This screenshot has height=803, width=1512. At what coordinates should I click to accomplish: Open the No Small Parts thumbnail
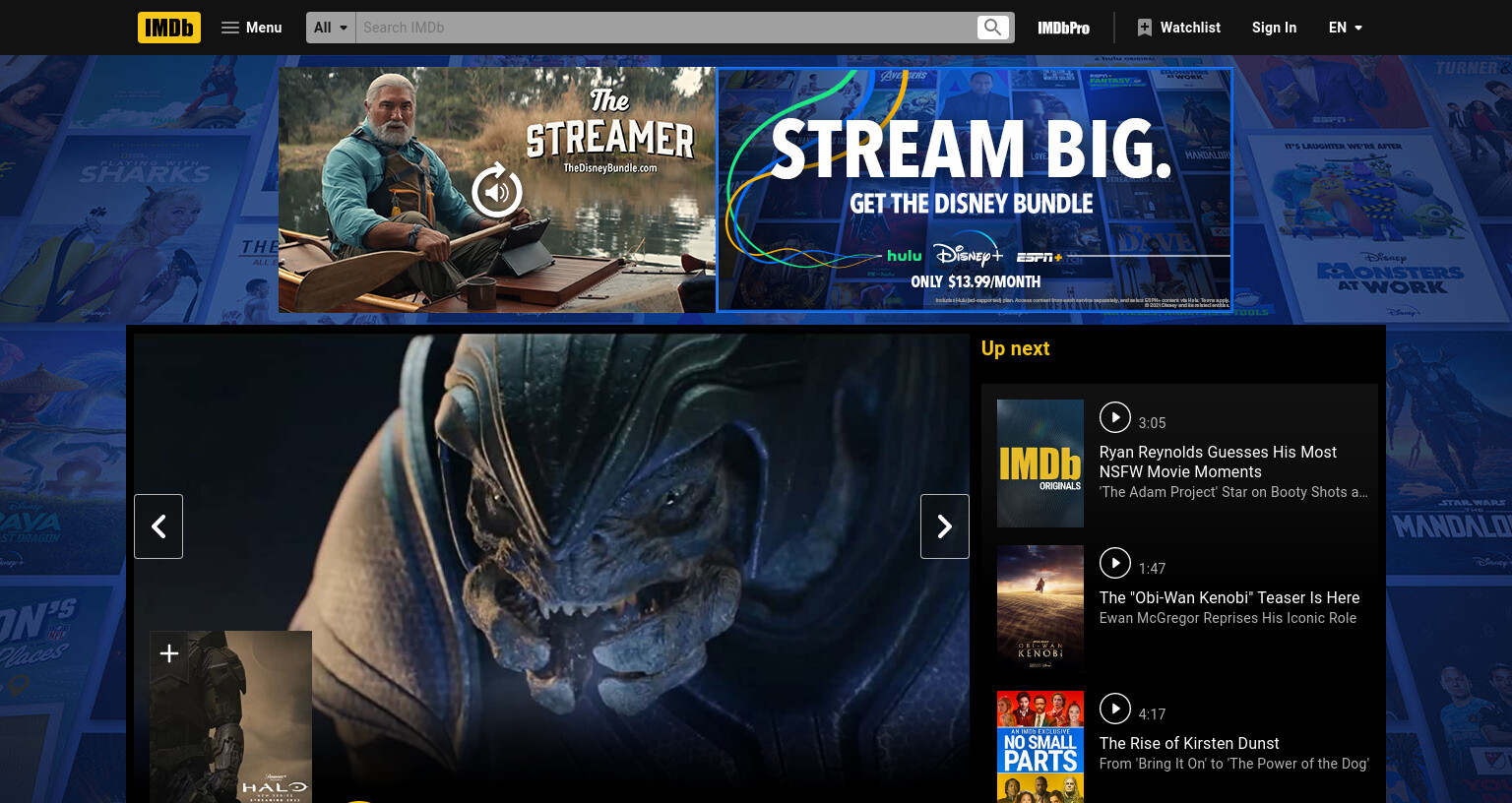(1040, 747)
